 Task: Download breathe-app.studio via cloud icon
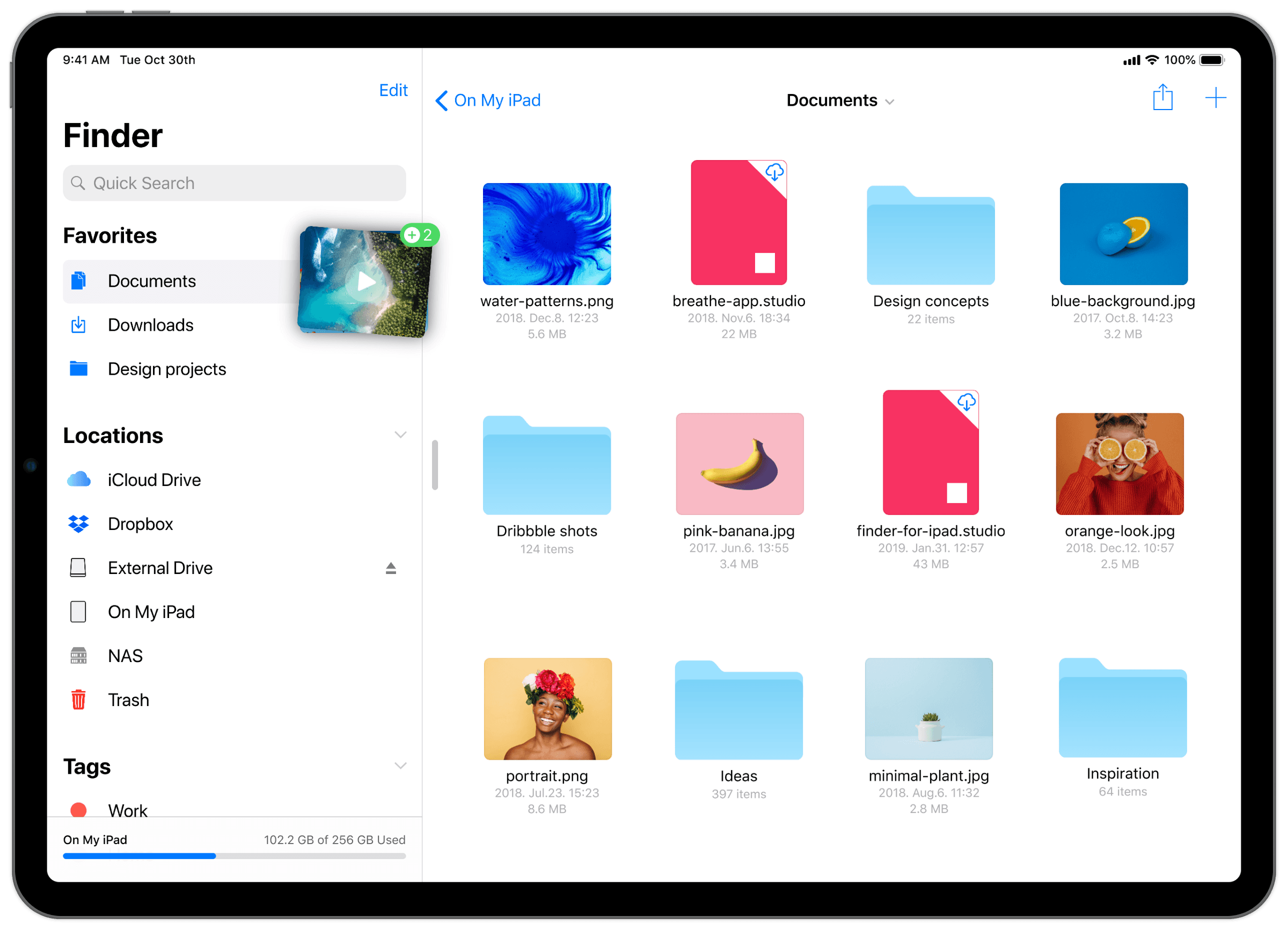pyautogui.click(x=774, y=172)
